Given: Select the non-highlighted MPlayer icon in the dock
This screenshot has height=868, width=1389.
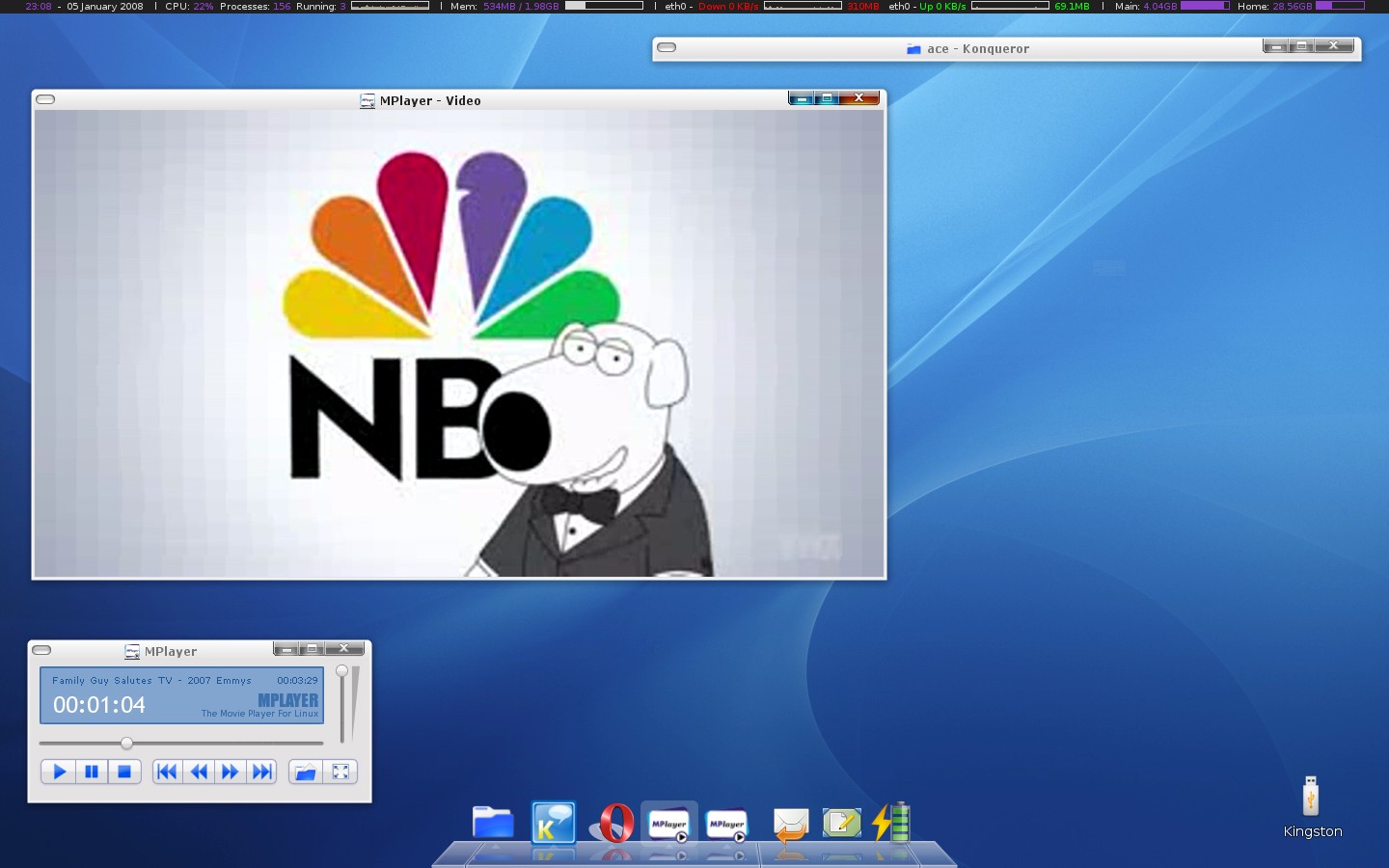Looking at the screenshot, I should click(x=726, y=824).
